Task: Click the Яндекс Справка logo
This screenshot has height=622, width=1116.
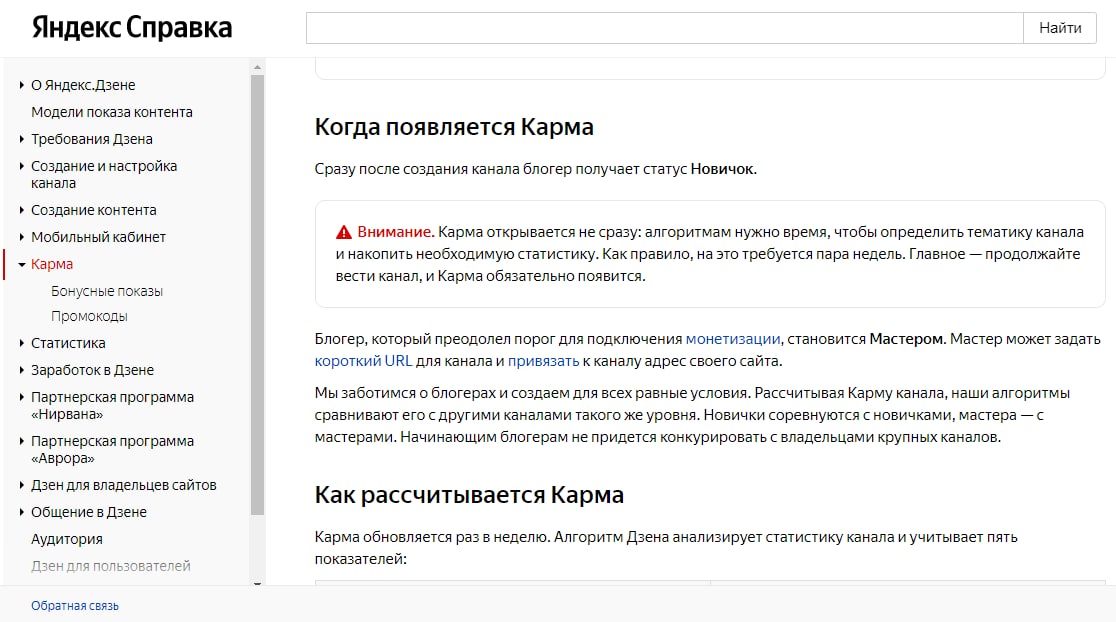Action: (132, 28)
